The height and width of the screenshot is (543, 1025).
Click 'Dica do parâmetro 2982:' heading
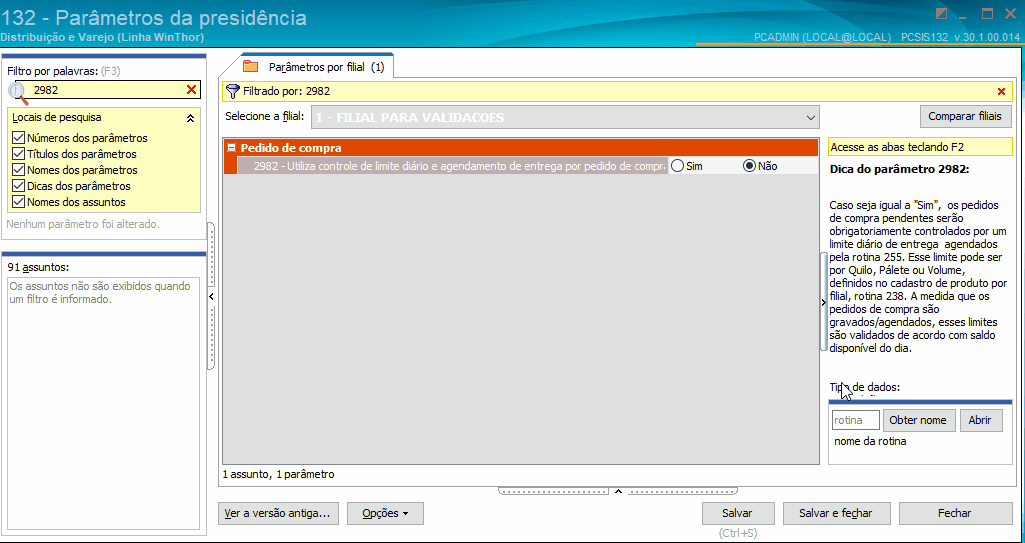[899, 169]
